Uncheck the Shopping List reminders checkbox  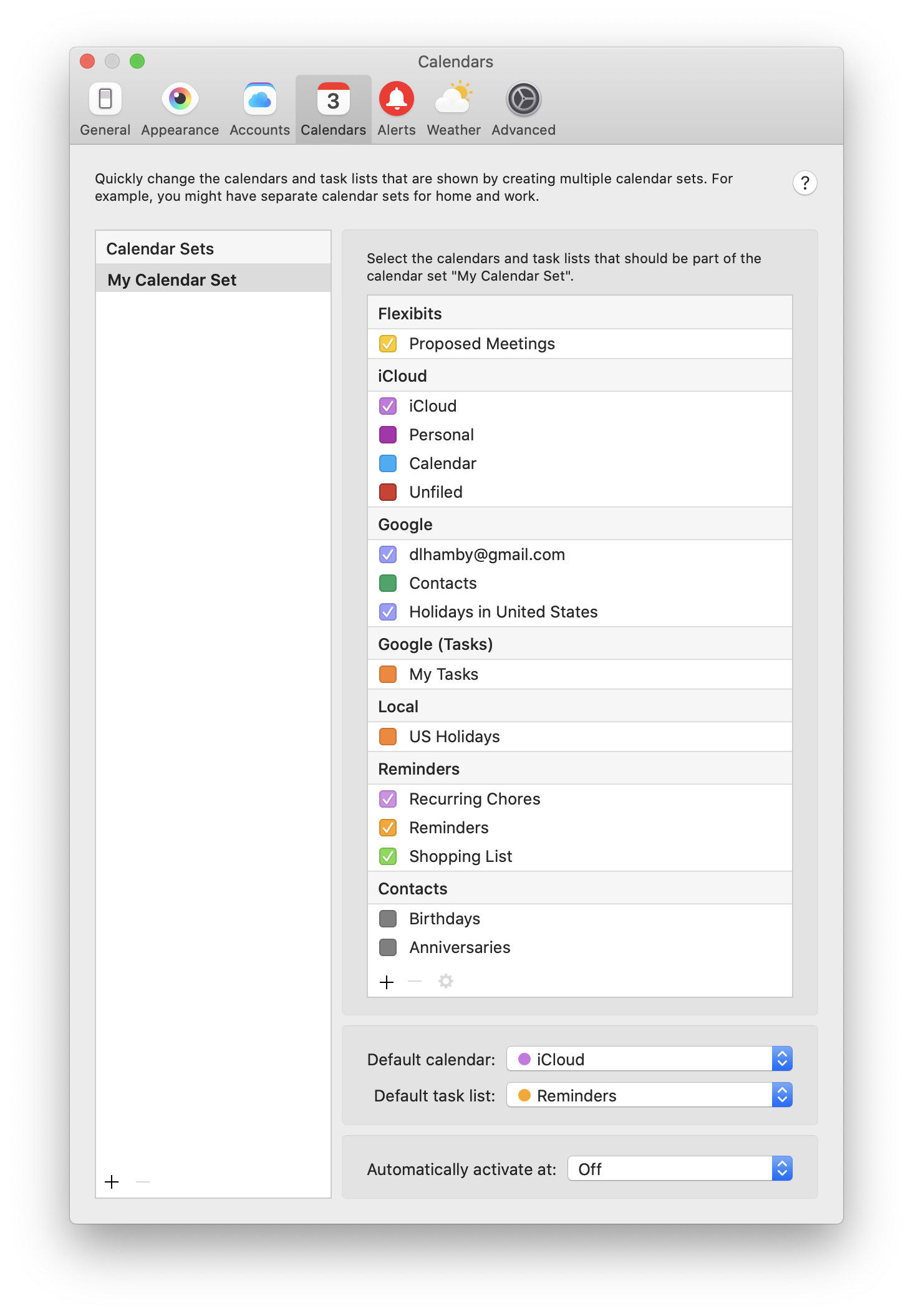pyautogui.click(x=388, y=856)
